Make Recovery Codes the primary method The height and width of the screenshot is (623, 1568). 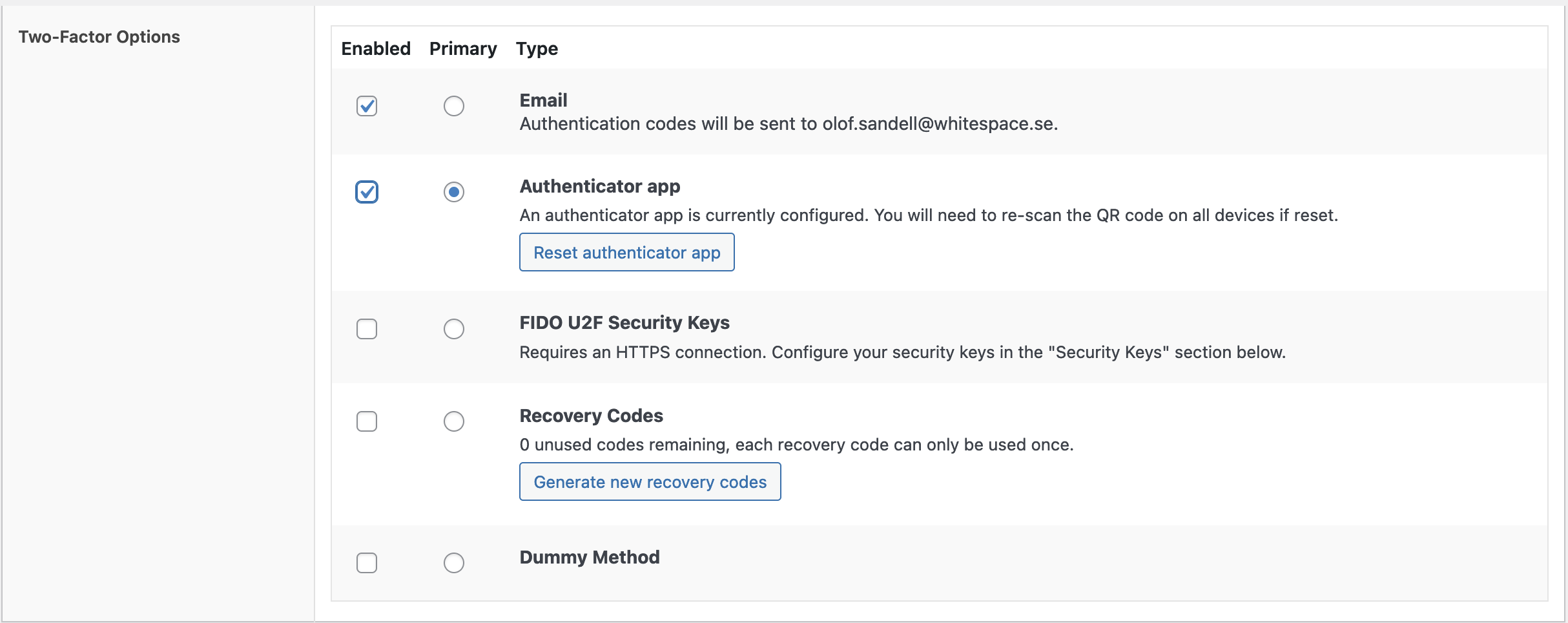[x=454, y=421]
